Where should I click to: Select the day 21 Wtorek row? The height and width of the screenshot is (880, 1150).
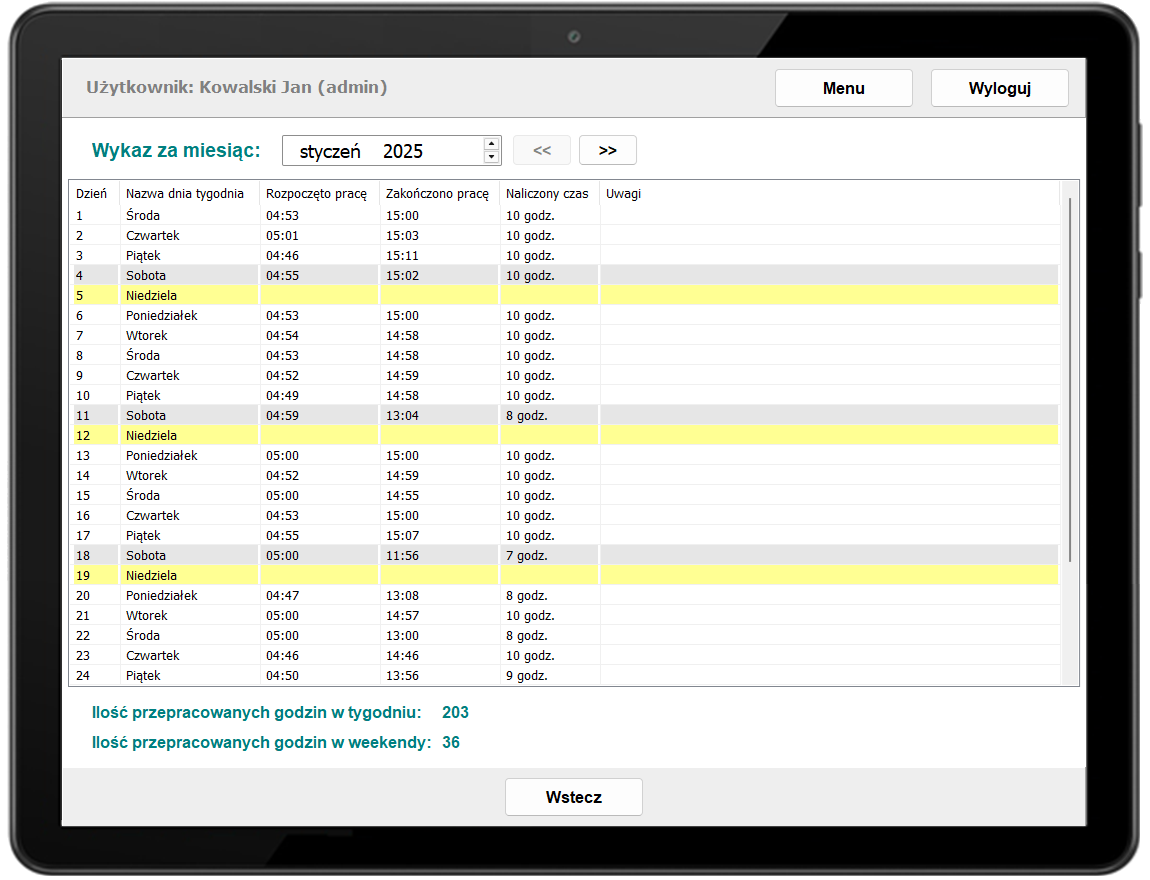[x=565, y=615]
